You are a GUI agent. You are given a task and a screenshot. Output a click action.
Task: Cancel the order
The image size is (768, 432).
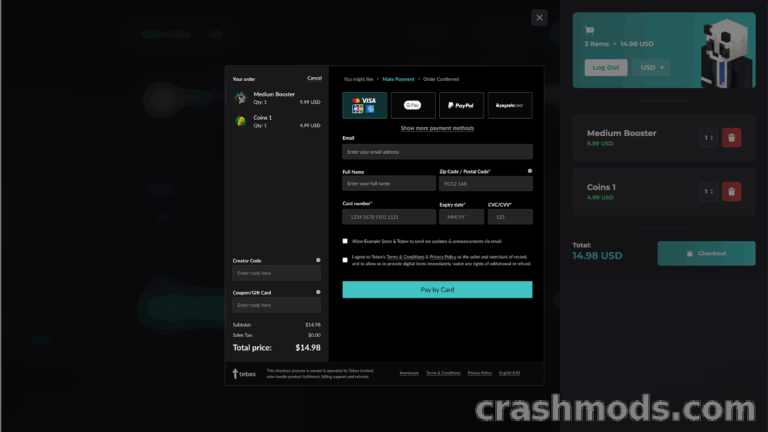pyautogui.click(x=314, y=78)
